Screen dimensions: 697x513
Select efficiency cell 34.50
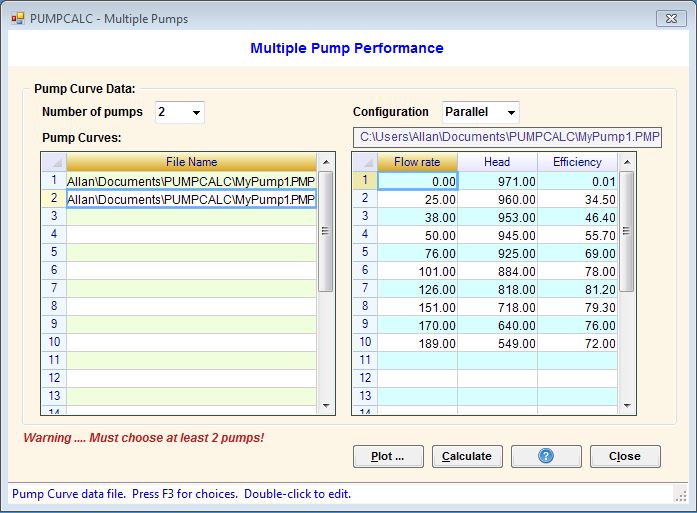pos(577,199)
